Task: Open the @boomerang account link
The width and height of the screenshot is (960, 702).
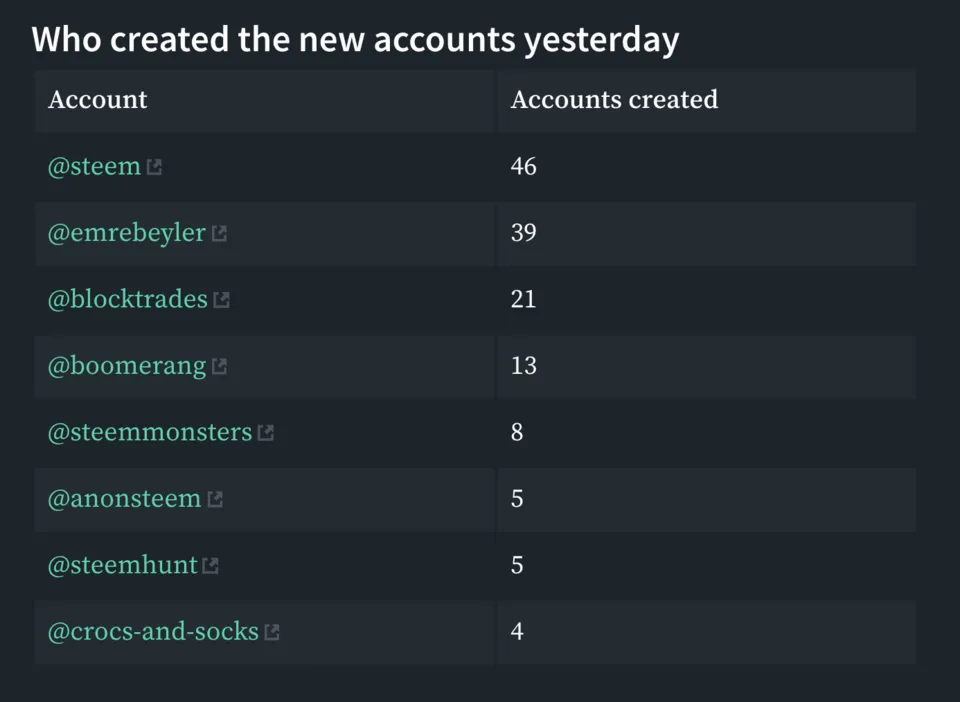Action: tap(127, 365)
